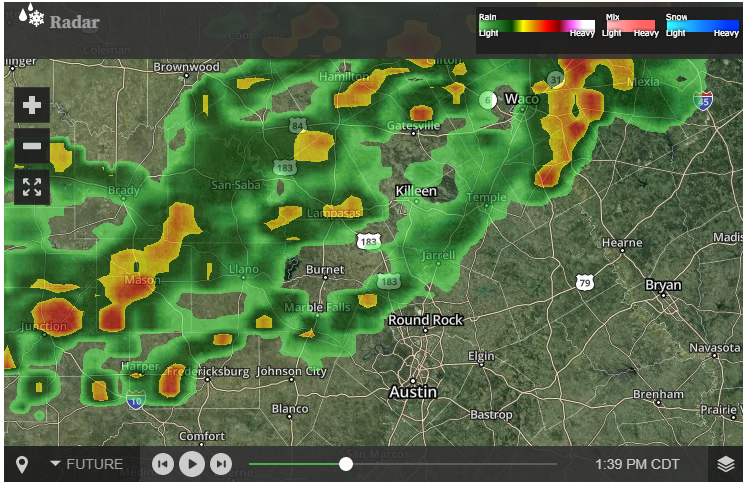Skip to next radar frame
The width and height of the screenshot is (743, 486).
tap(221, 464)
